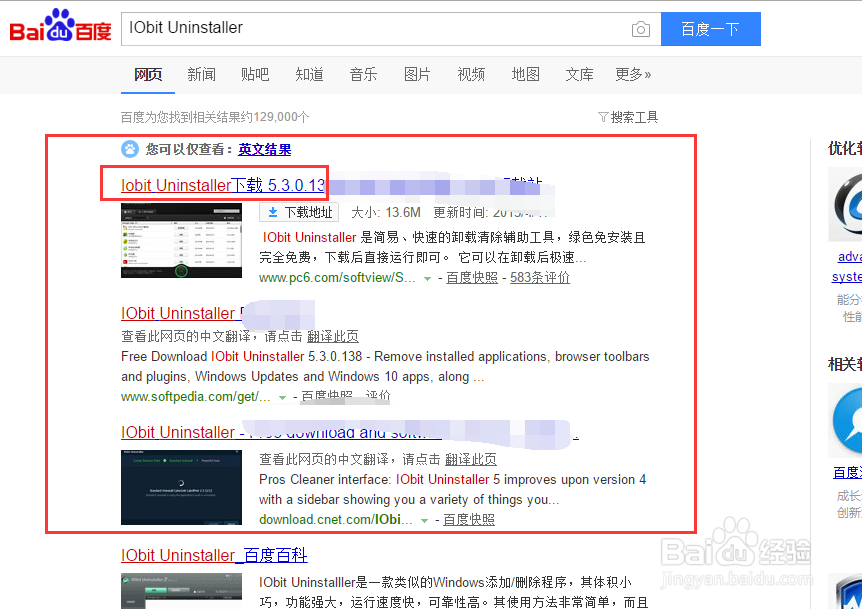The image size is (862, 609).
Task: Expand dropdown arrow next to softpedia URL
Action: (x=283, y=397)
